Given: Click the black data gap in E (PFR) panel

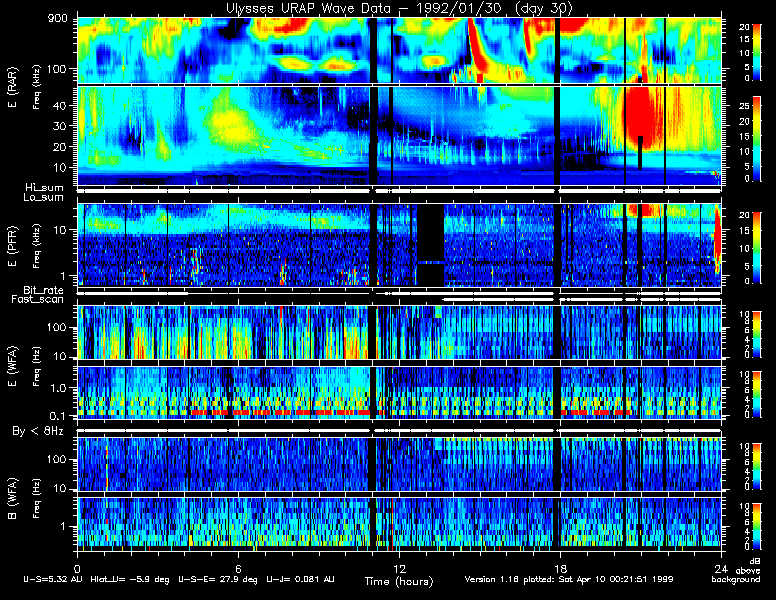Looking at the screenshot, I should [430, 245].
